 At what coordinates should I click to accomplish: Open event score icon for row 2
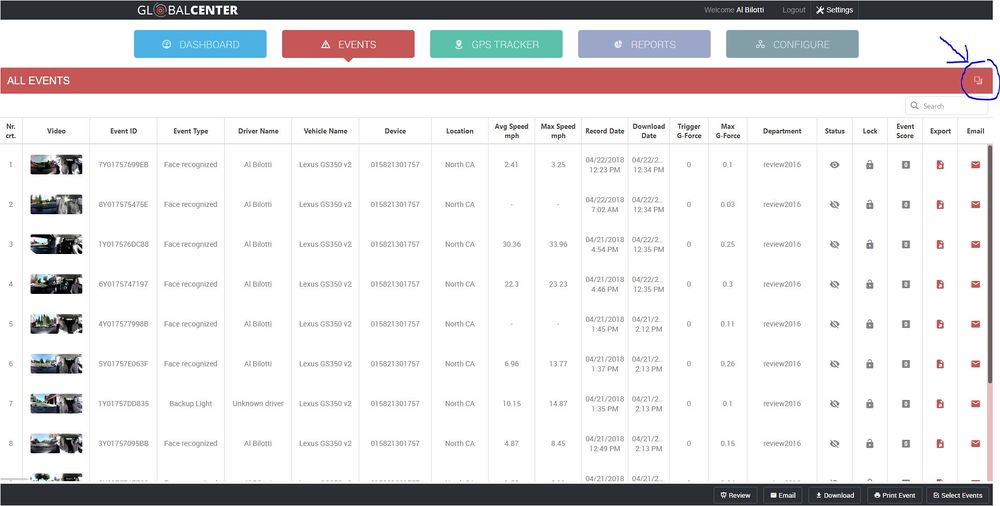905,205
